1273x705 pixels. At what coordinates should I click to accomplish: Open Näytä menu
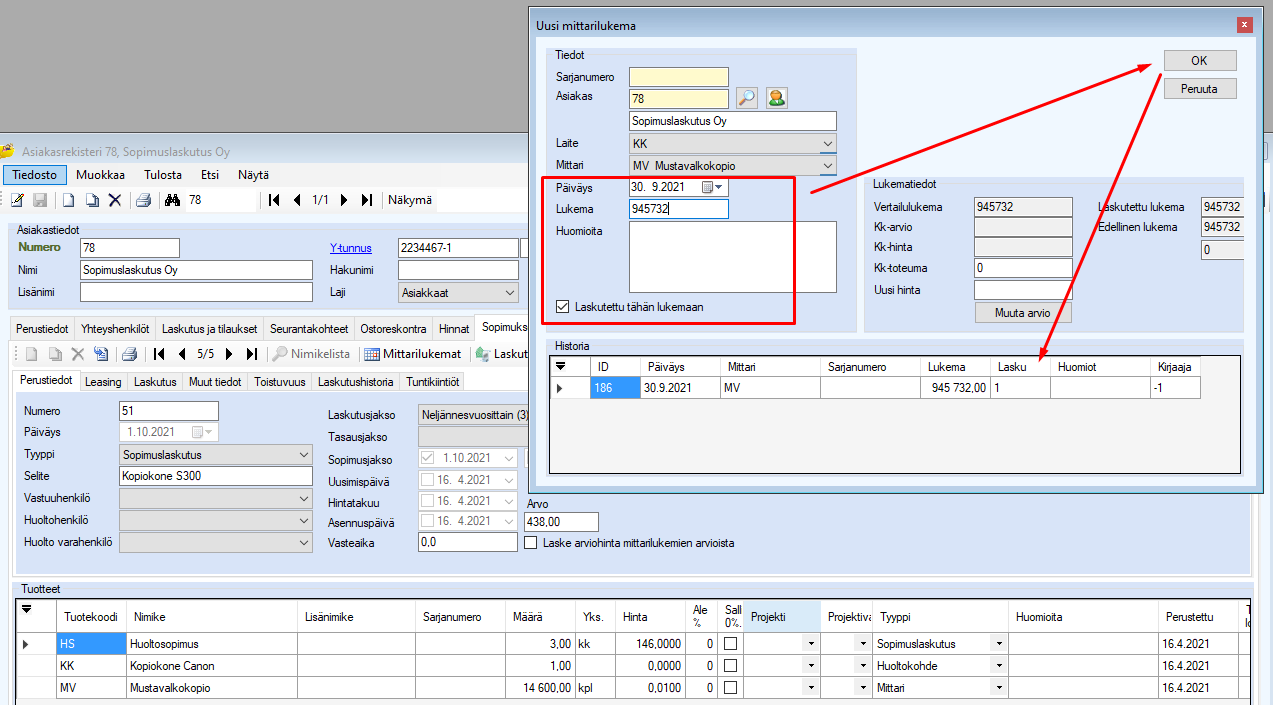[253, 175]
